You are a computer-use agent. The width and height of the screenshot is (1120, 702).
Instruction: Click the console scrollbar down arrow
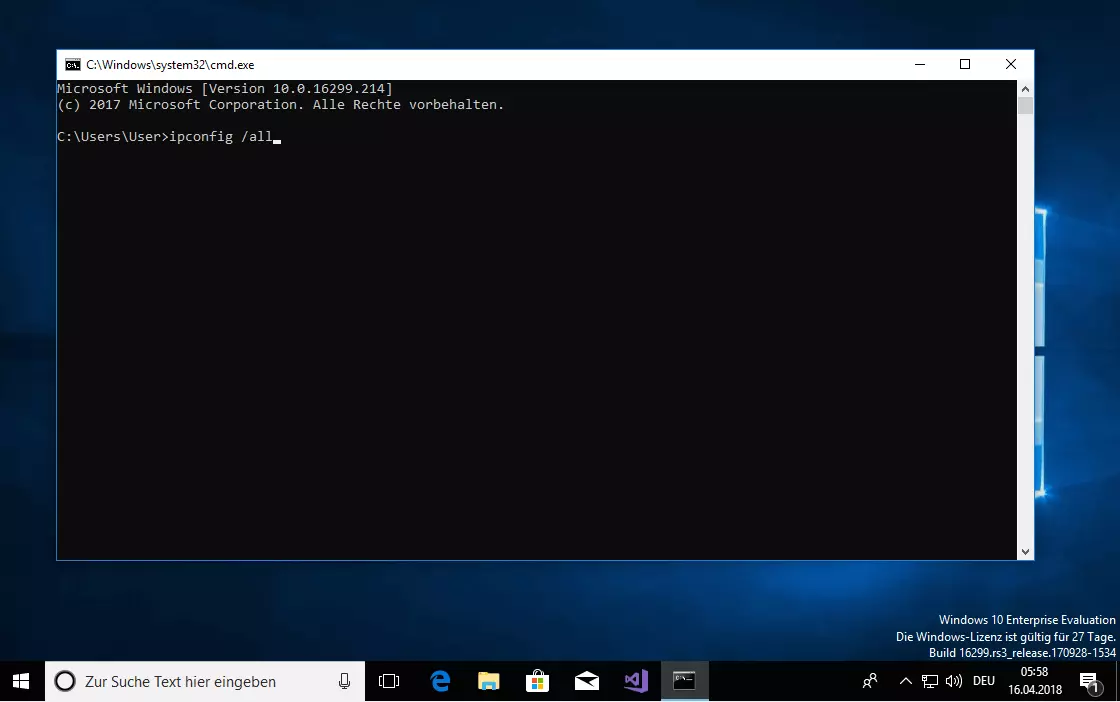pos(1025,551)
